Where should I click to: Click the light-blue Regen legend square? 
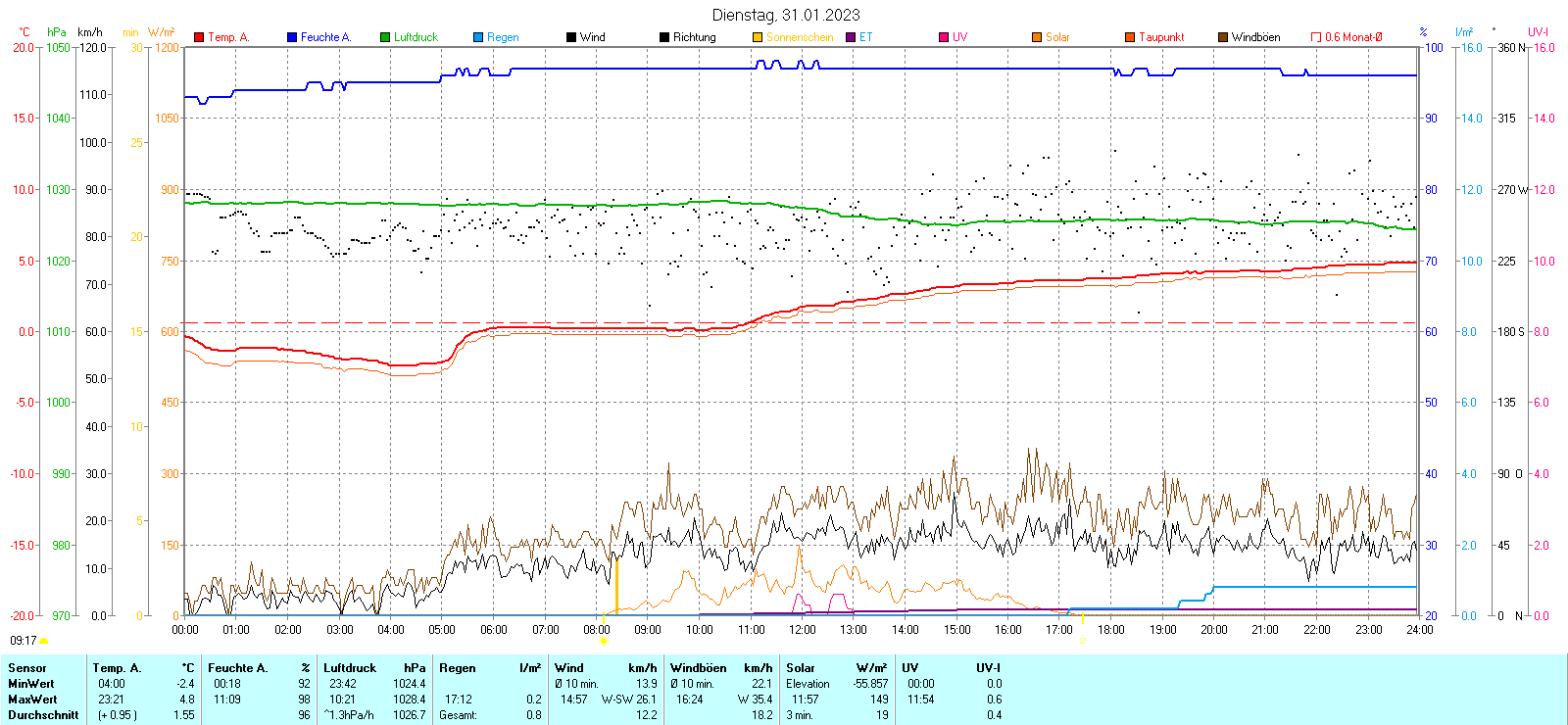click(x=478, y=37)
